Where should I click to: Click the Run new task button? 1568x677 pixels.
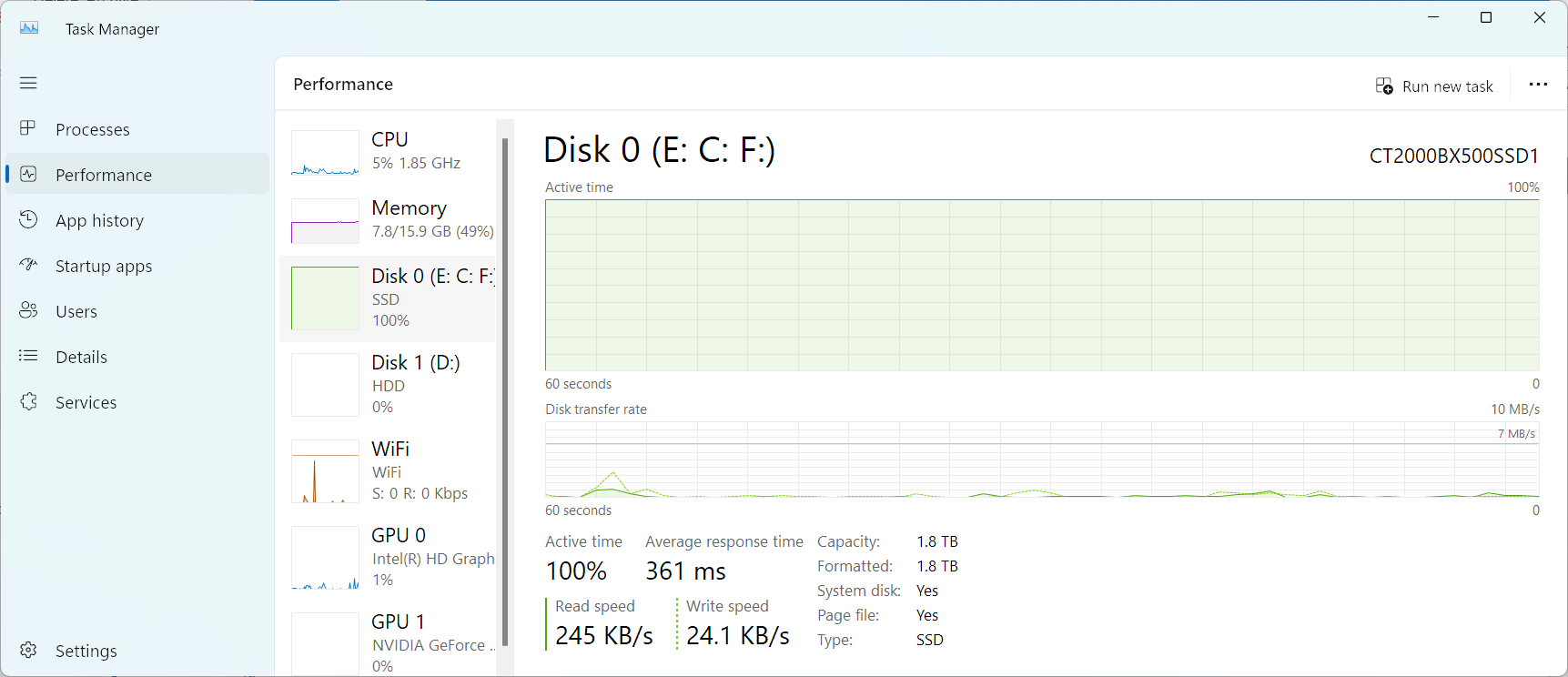(x=1434, y=86)
